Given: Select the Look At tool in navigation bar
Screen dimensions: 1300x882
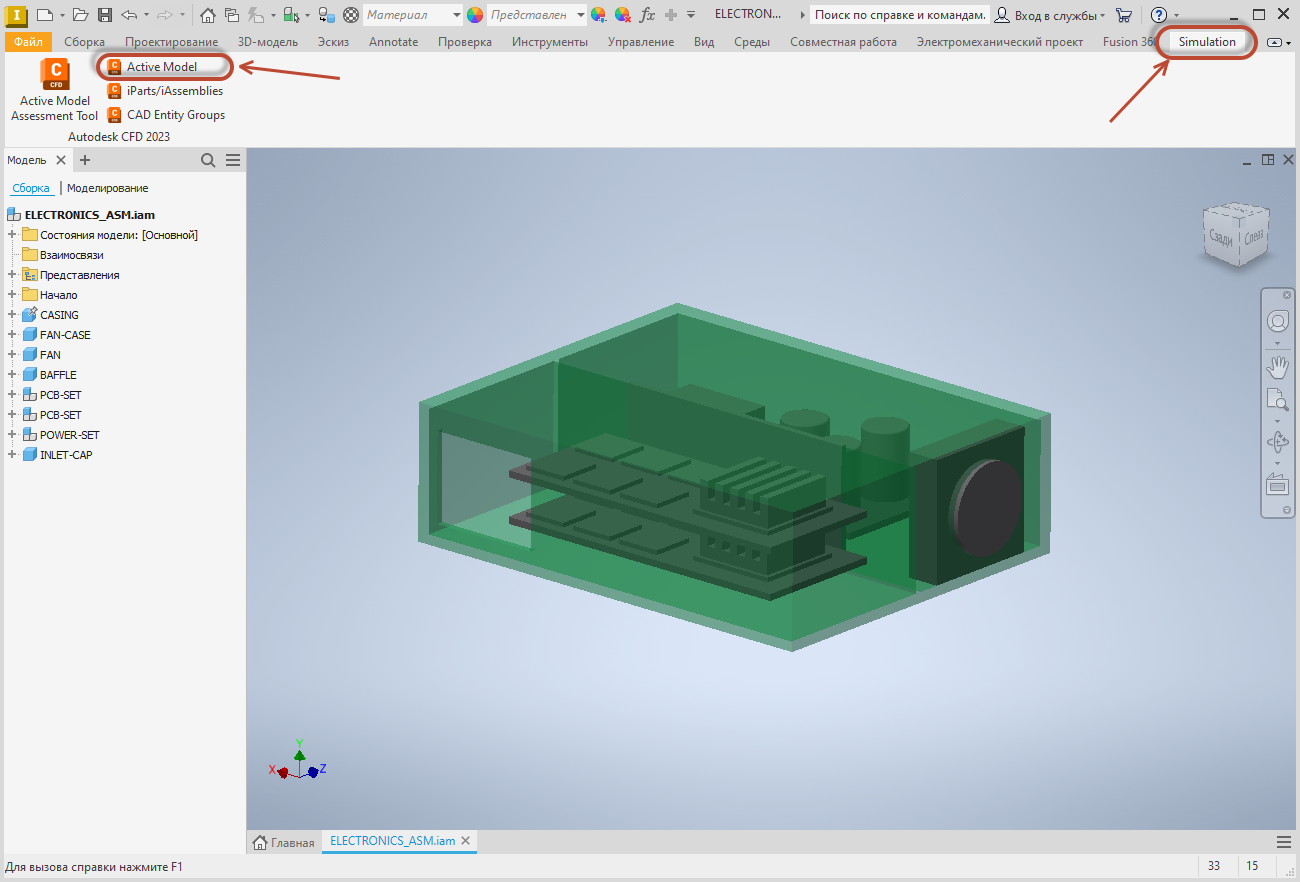Looking at the screenshot, I should [1277, 485].
